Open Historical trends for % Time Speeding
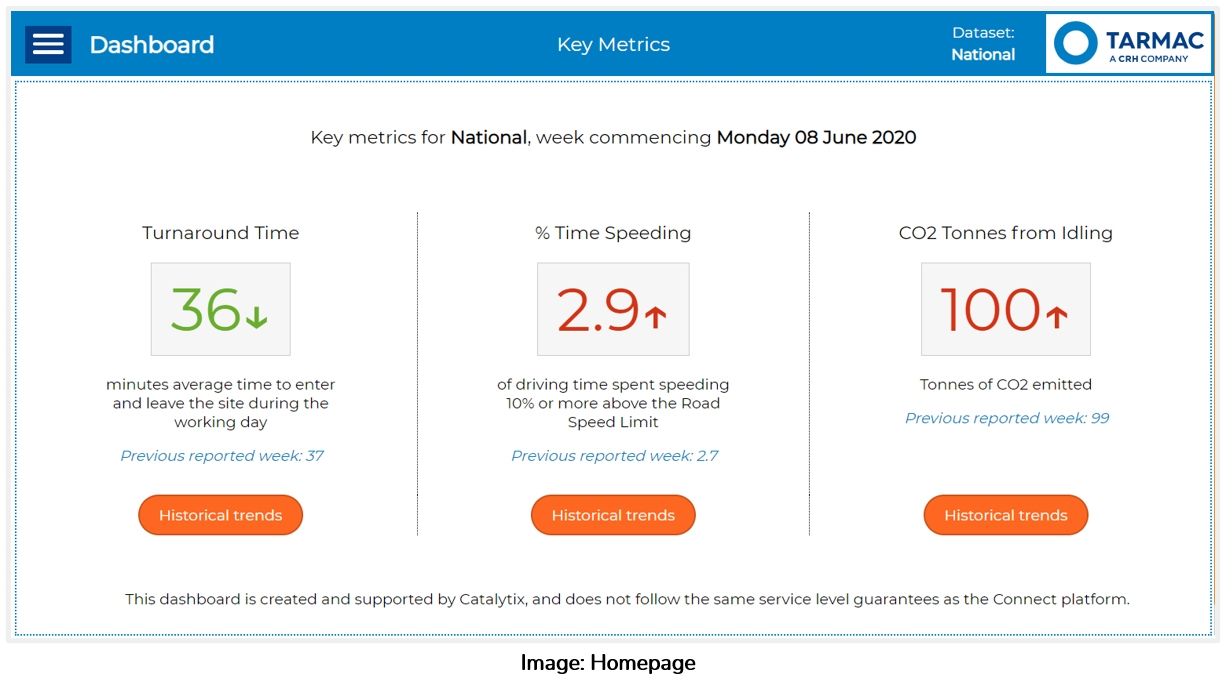This screenshot has height=684, width=1225. pyautogui.click(x=613, y=515)
